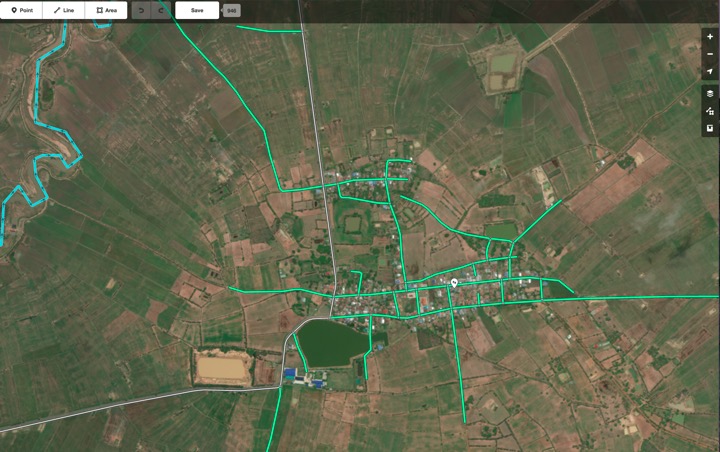Screen dimensions: 720x452
Task: Select the Point drawing tool
Action: [x=21, y=10]
